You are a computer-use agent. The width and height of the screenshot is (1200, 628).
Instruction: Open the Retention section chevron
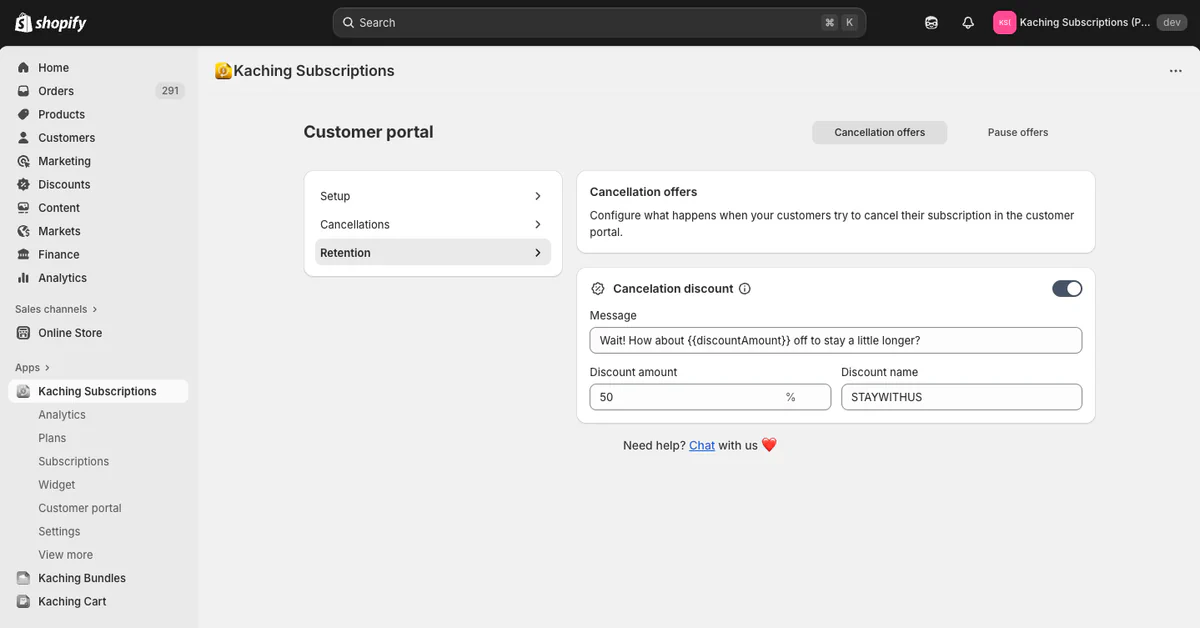pyautogui.click(x=538, y=253)
